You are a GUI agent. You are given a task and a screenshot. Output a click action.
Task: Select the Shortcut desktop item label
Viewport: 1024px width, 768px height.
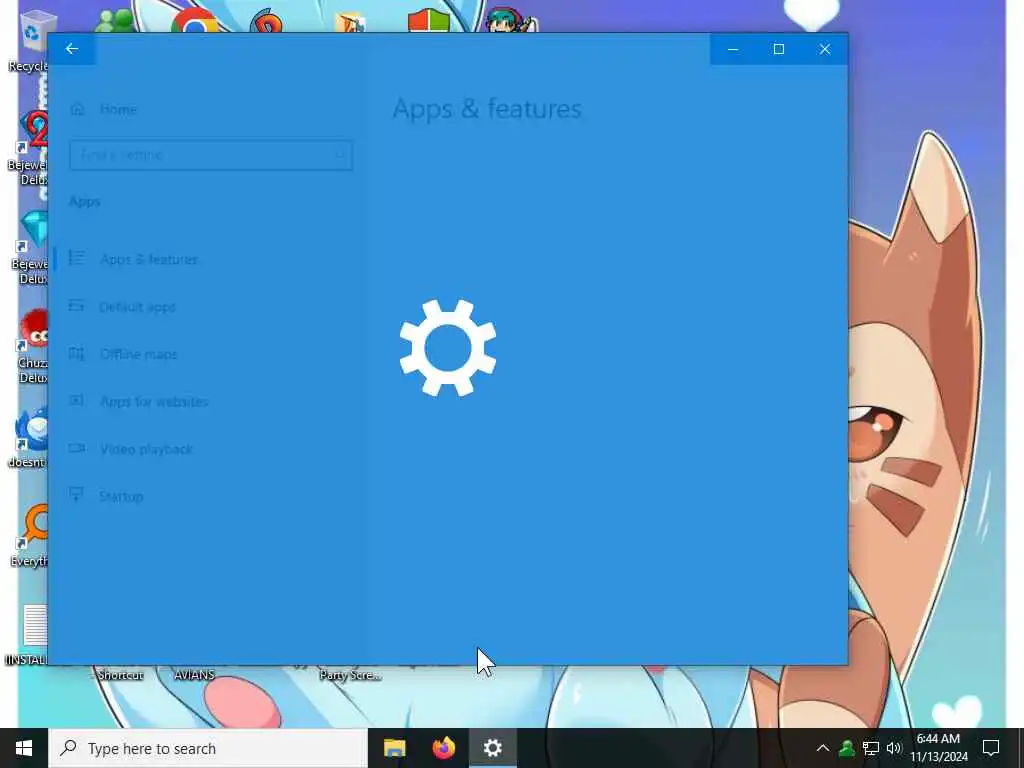pos(120,675)
